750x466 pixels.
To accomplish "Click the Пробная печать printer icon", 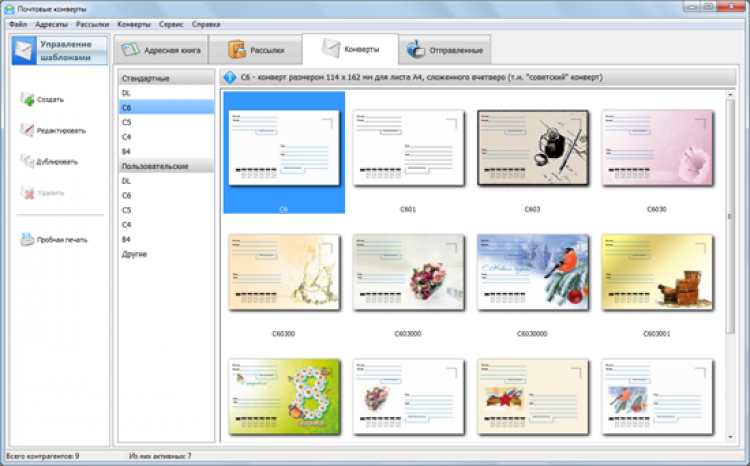I will (x=27, y=239).
